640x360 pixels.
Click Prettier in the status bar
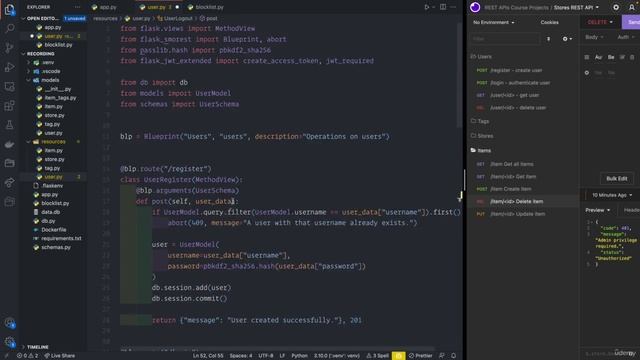tap(420, 356)
